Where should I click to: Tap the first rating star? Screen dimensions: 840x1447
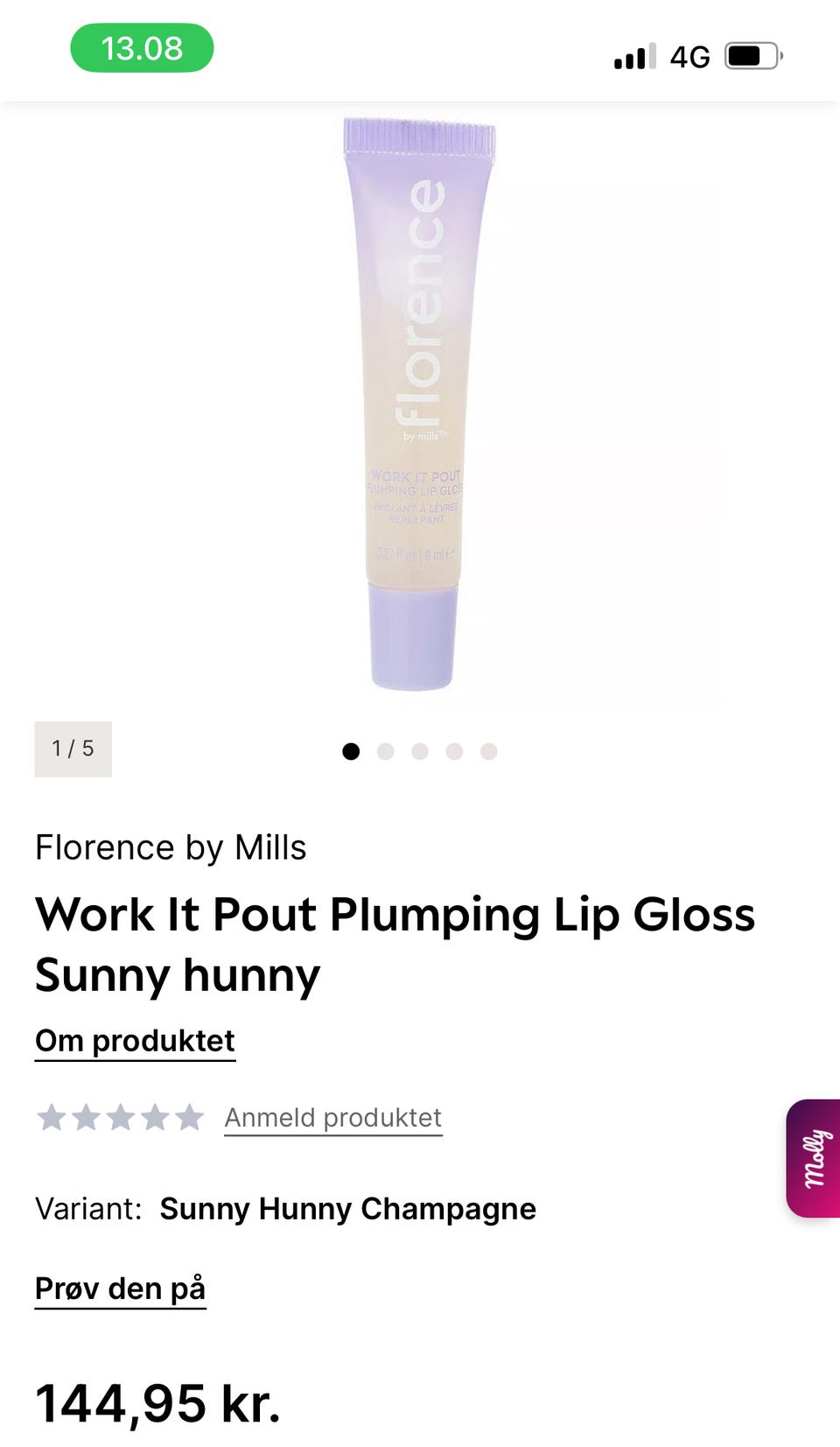[x=52, y=1117]
